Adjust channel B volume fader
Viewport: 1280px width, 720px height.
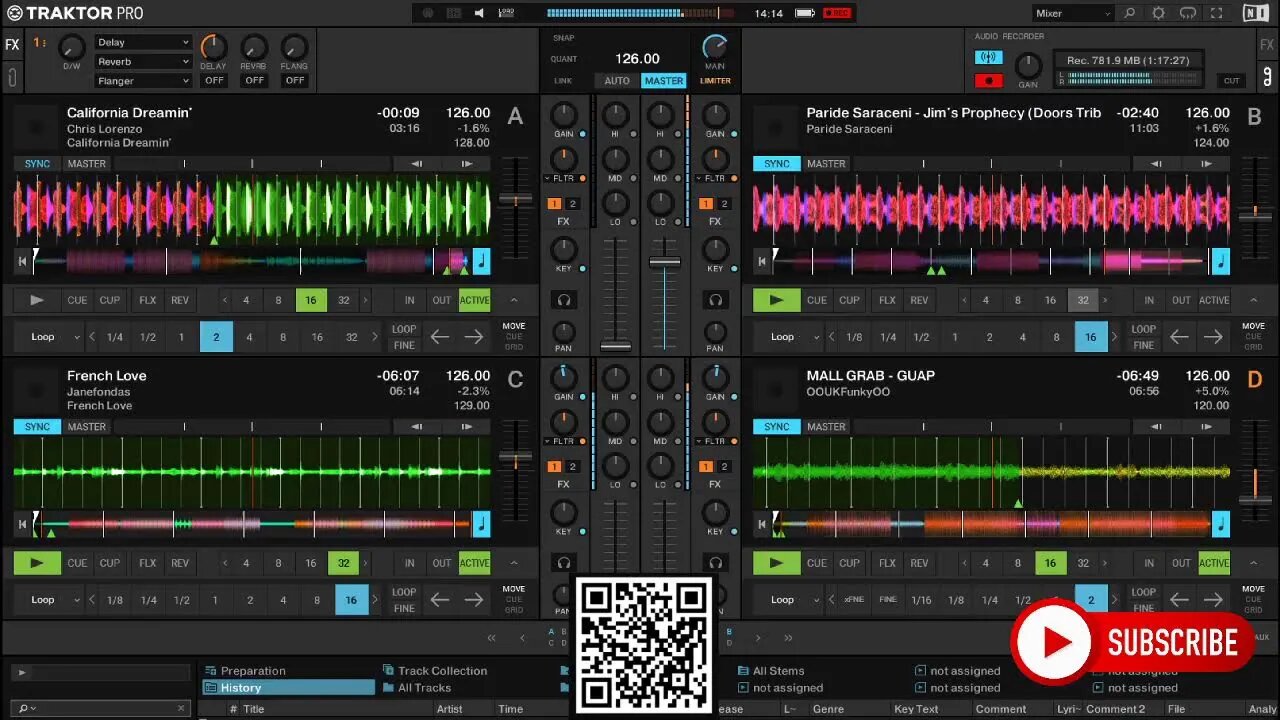pos(665,262)
